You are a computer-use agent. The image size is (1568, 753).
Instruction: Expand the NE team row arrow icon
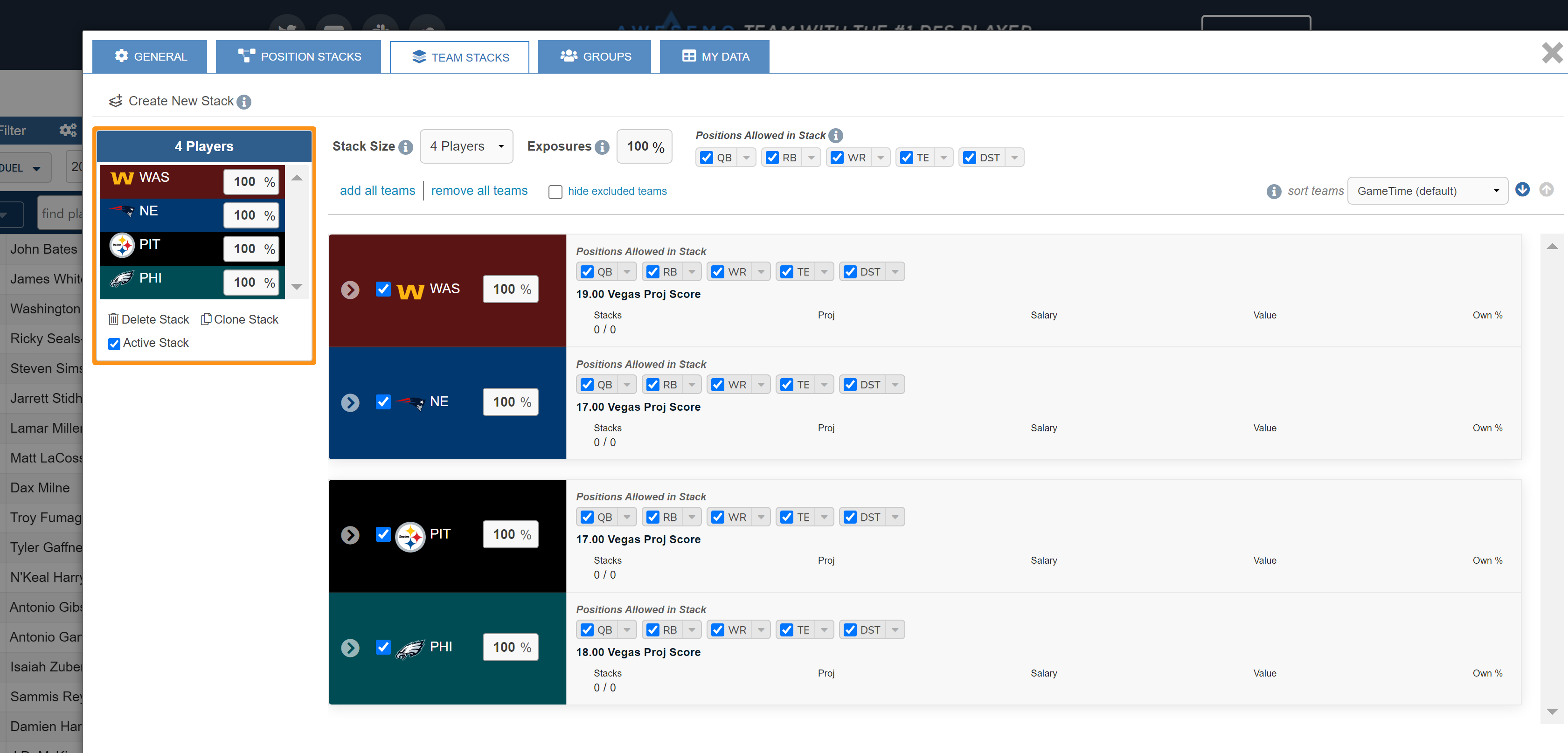click(x=350, y=402)
